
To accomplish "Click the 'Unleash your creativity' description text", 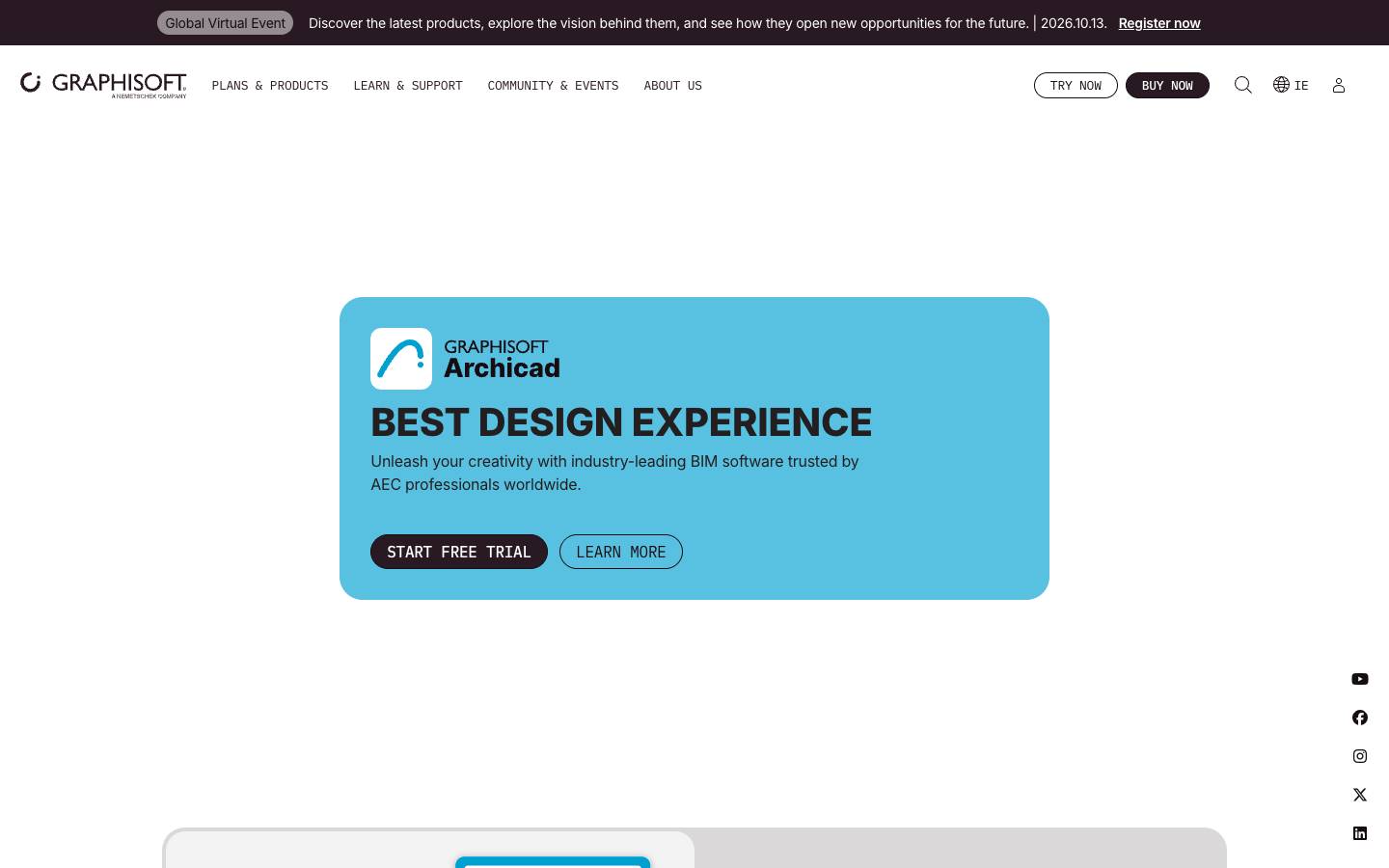I will coord(614,473).
